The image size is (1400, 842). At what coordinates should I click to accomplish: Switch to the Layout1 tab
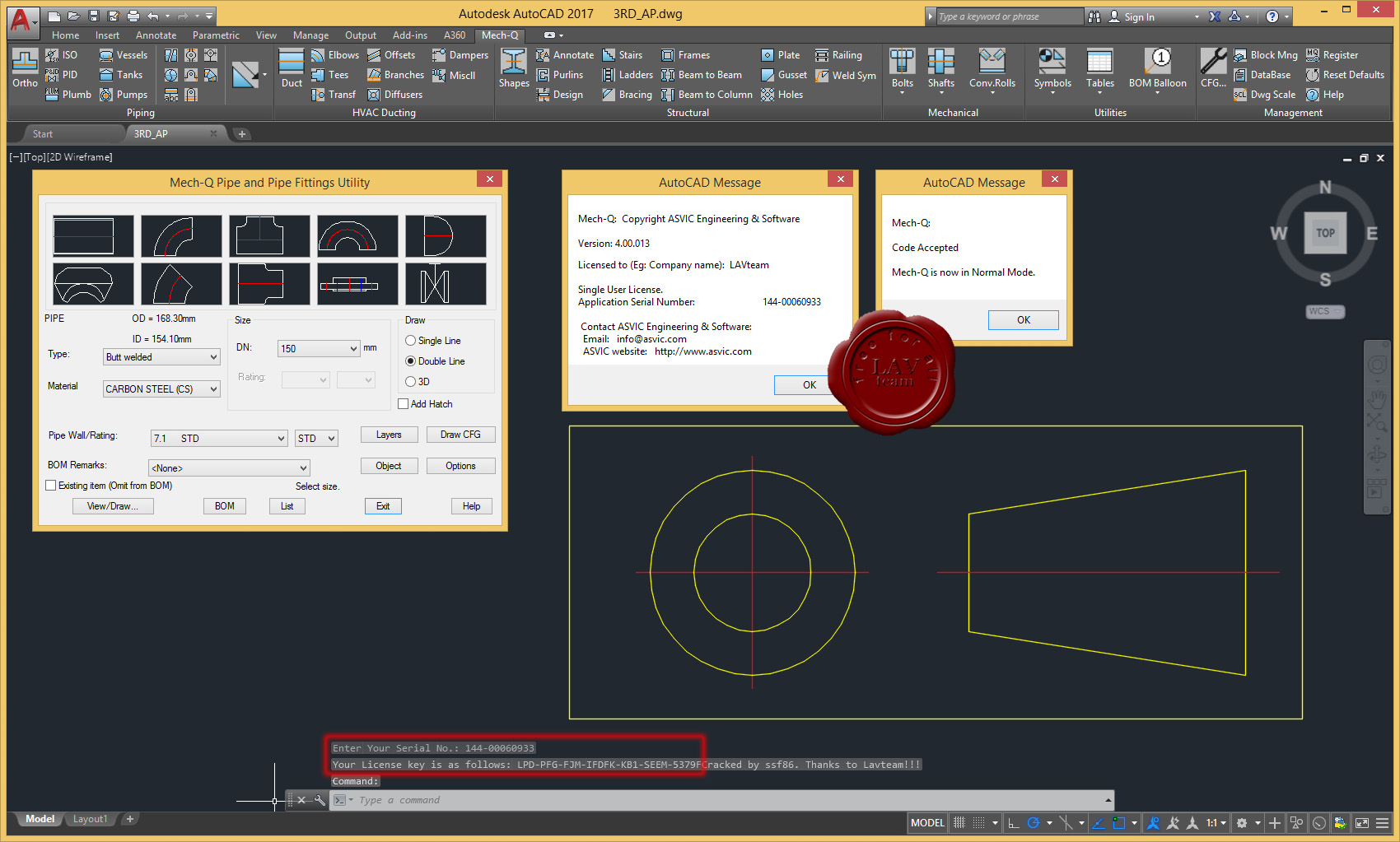pyautogui.click(x=90, y=819)
